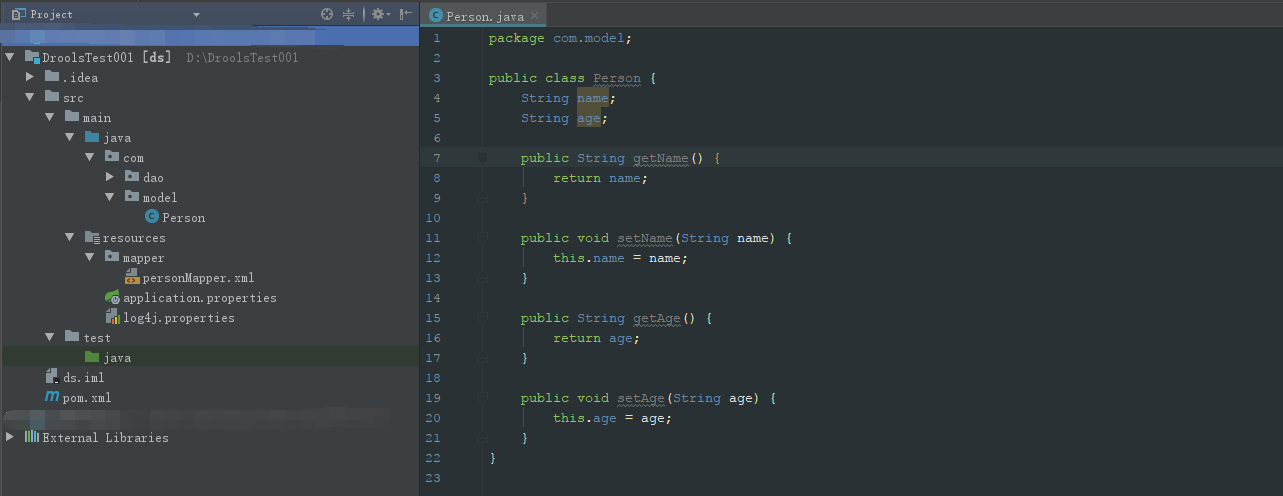Click the log4j.properties file icon

click(113, 317)
